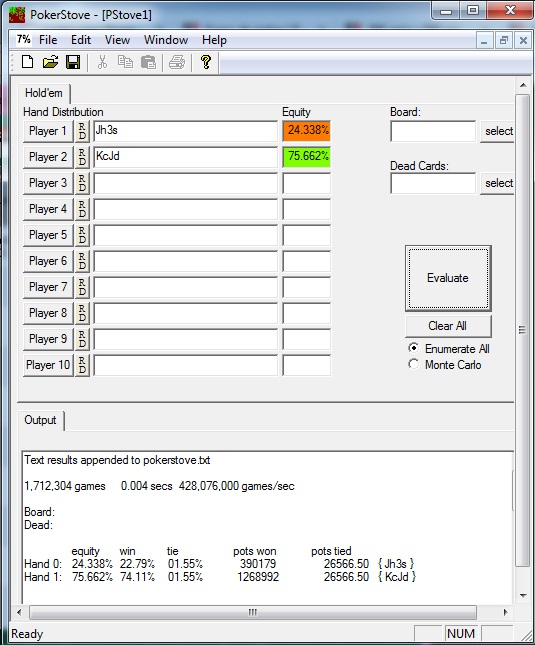
Task: Open a file with the folder icon
Action: pyautogui.click(x=50, y=62)
